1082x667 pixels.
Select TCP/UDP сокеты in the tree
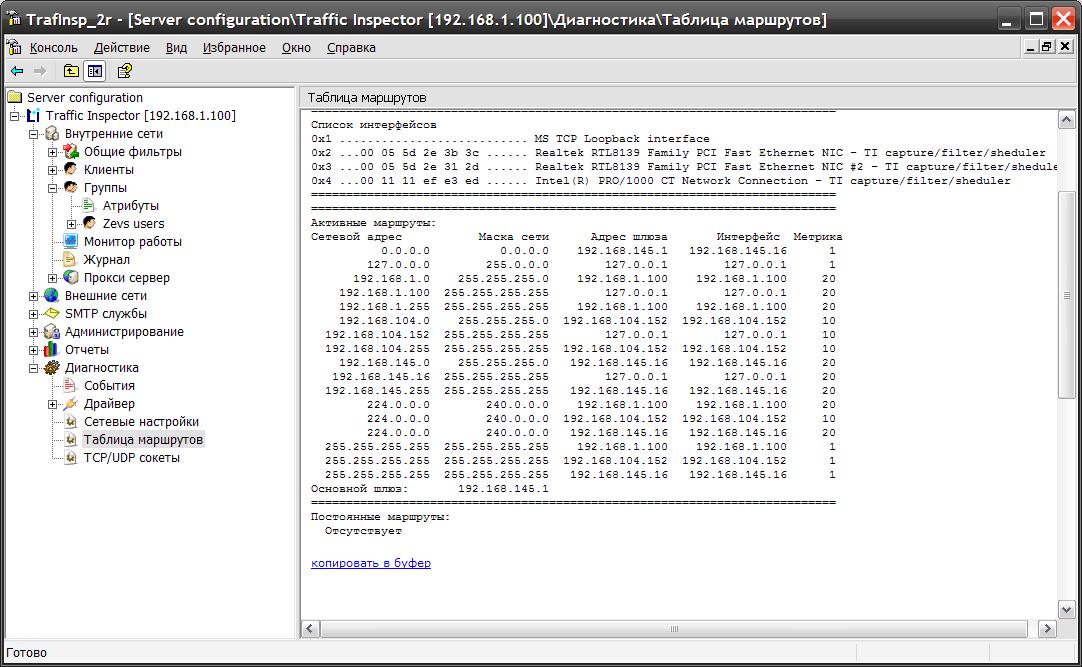coord(131,458)
